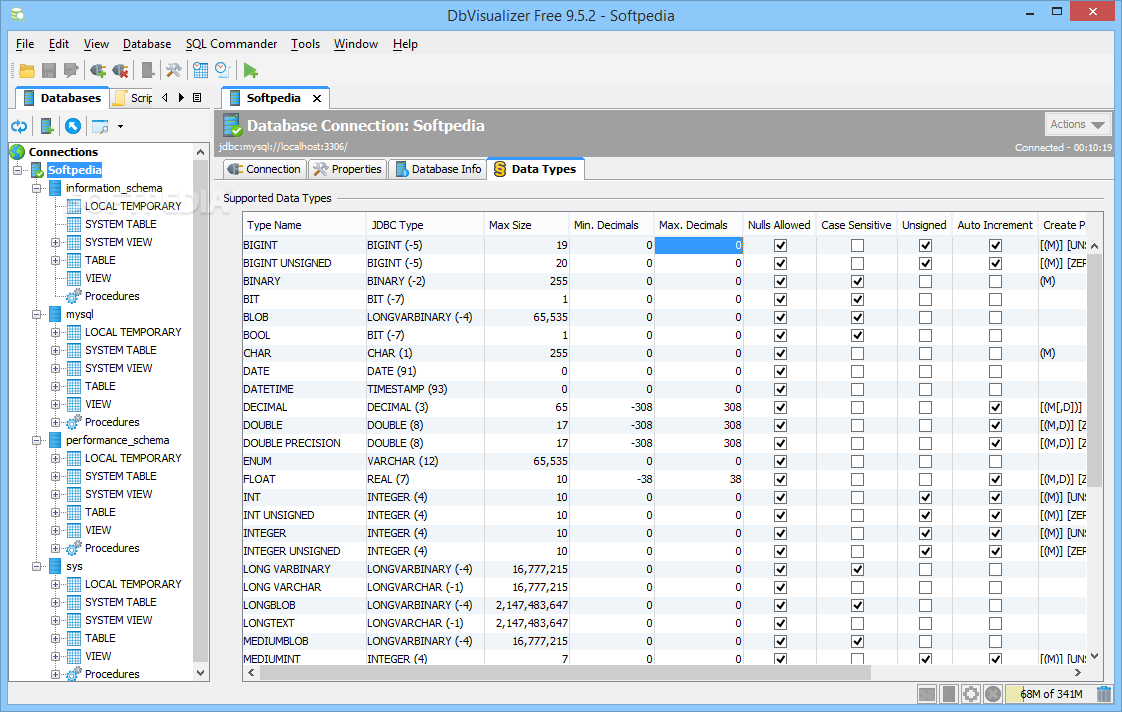1122x712 pixels.
Task: Click the connect plug icon with green plus
Action: point(98,70)
